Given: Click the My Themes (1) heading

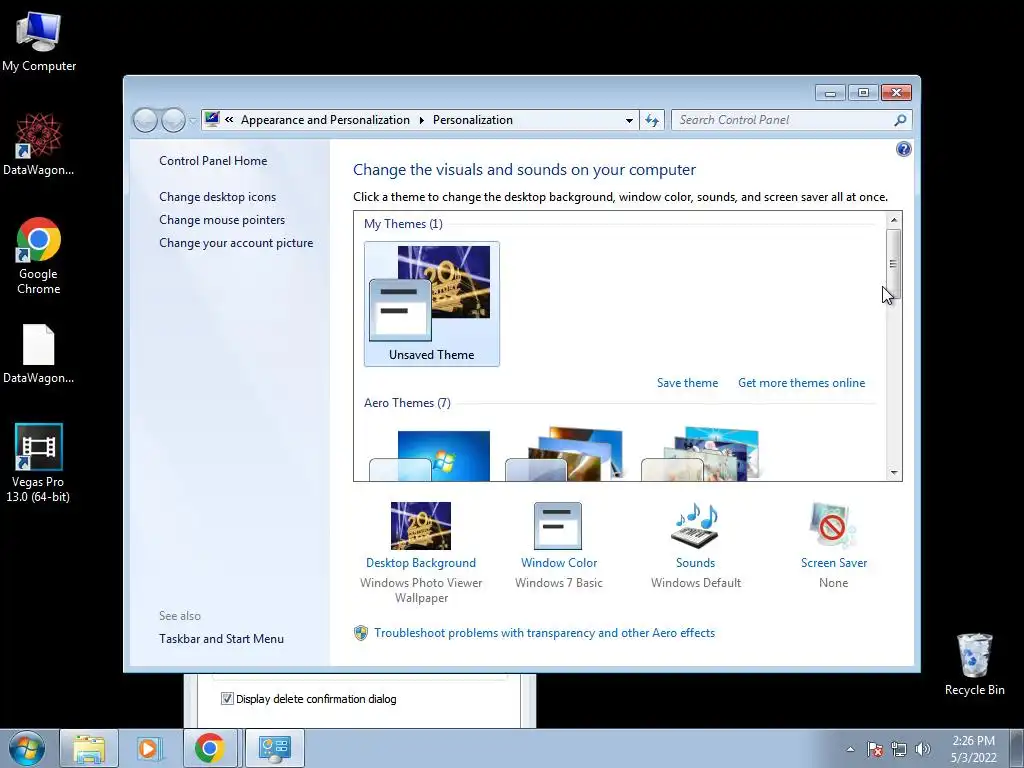Looking at the screenshot, I should 403,224.
